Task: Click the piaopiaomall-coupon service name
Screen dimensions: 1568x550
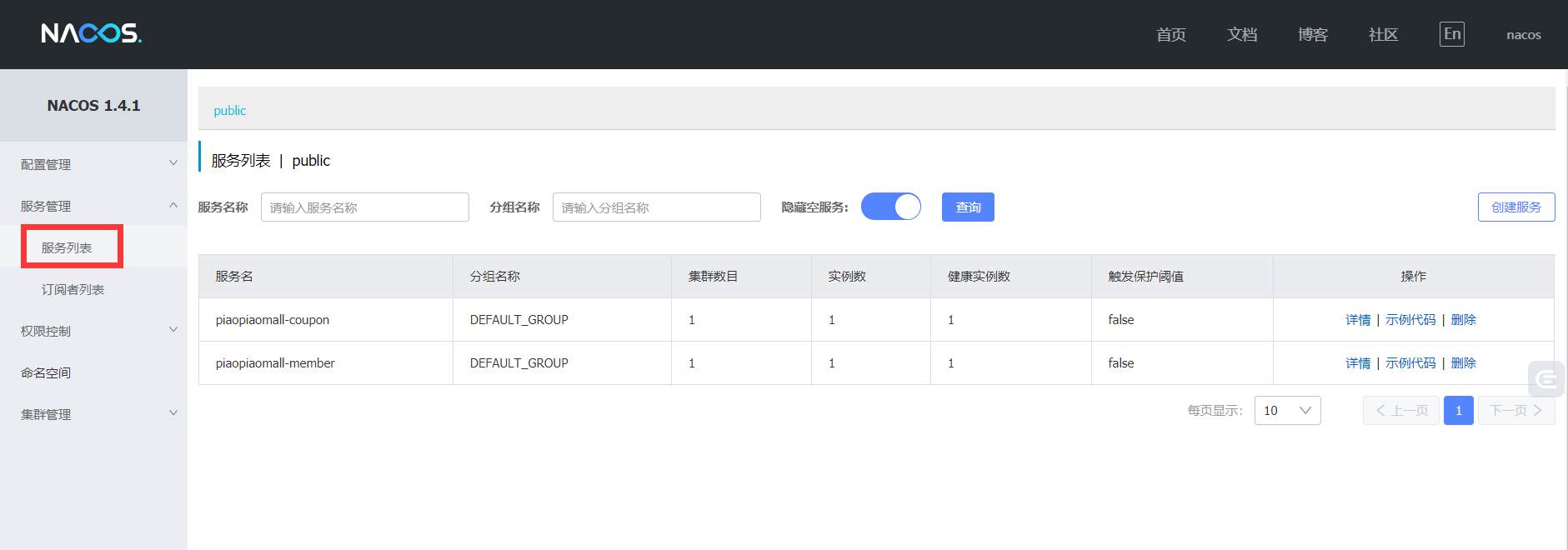Action: pyautogui.click(x=273, y=320)
